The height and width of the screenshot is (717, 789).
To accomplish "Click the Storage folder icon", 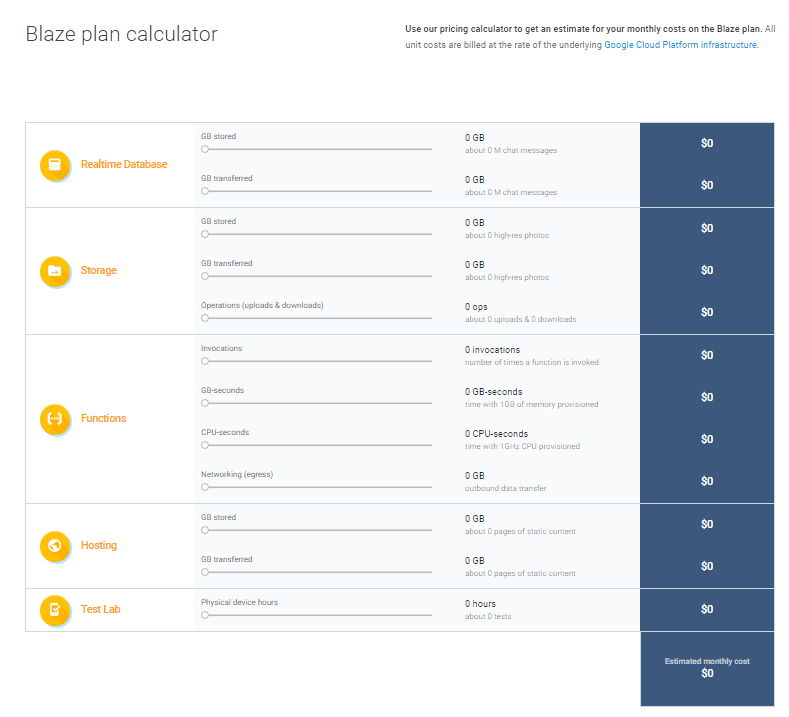I will point(55,271).
